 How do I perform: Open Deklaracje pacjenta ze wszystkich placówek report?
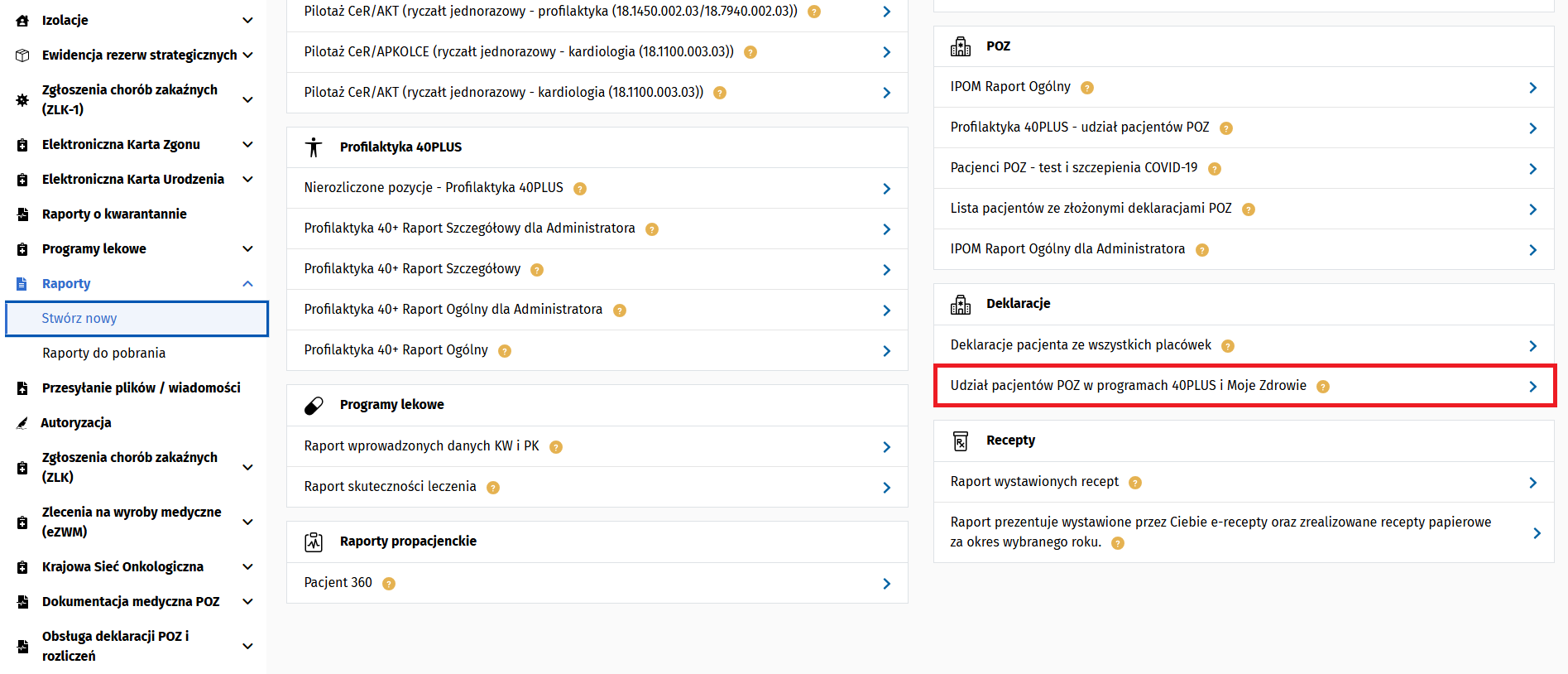click(1080, 345)
